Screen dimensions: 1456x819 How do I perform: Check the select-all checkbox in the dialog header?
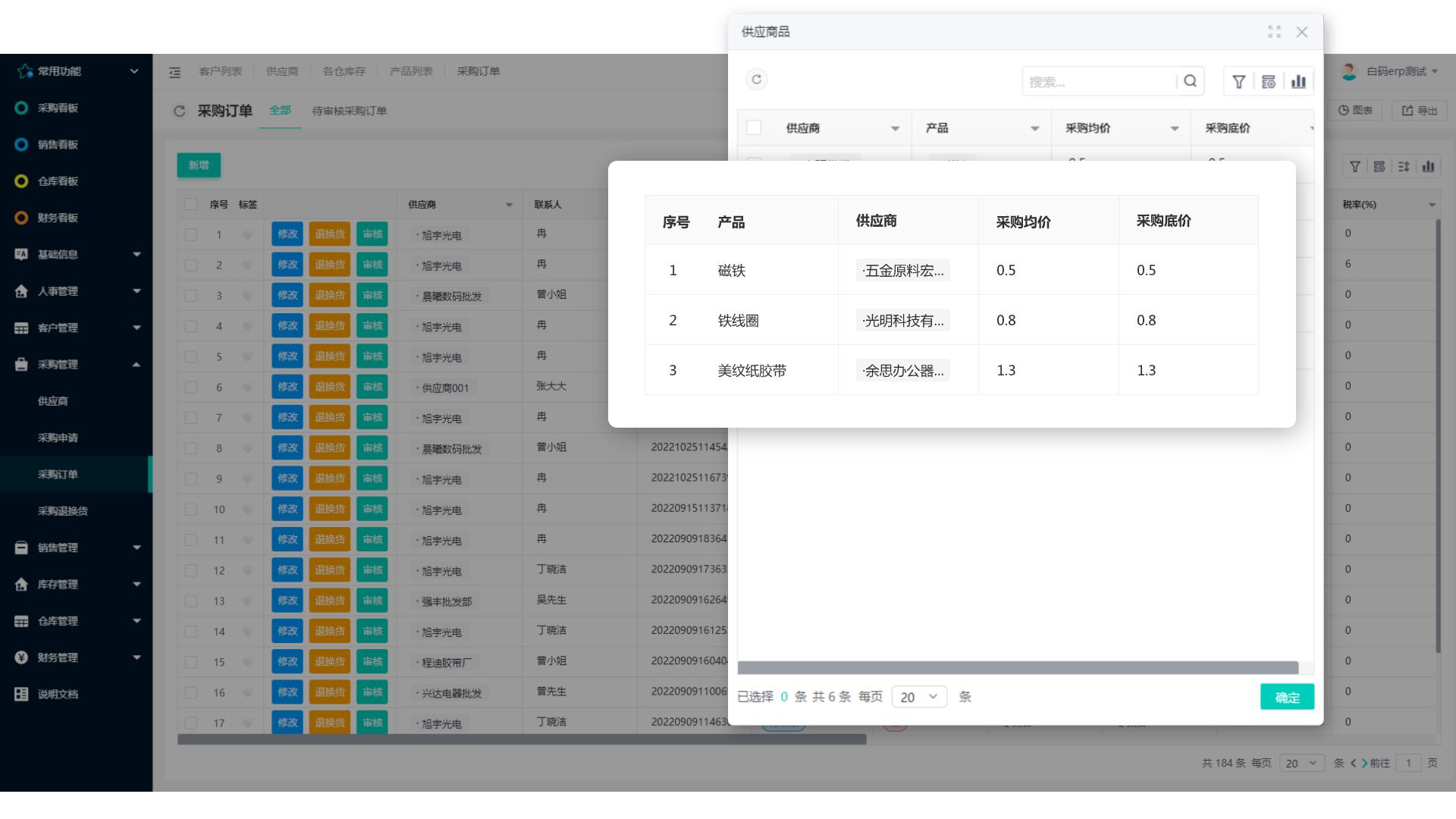point(754,127)
